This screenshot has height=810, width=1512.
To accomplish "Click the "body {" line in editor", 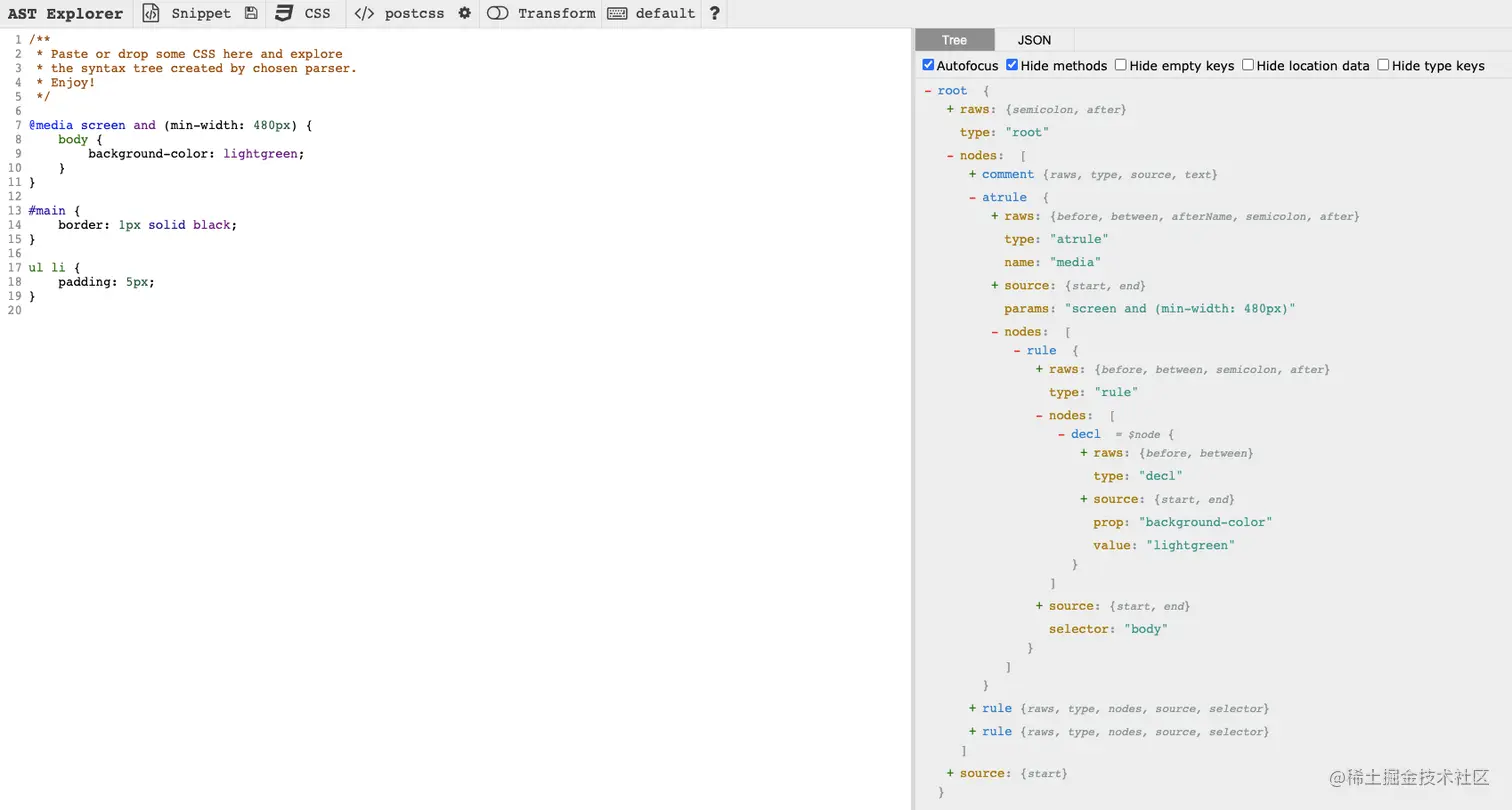I will [x=80, y=140].
